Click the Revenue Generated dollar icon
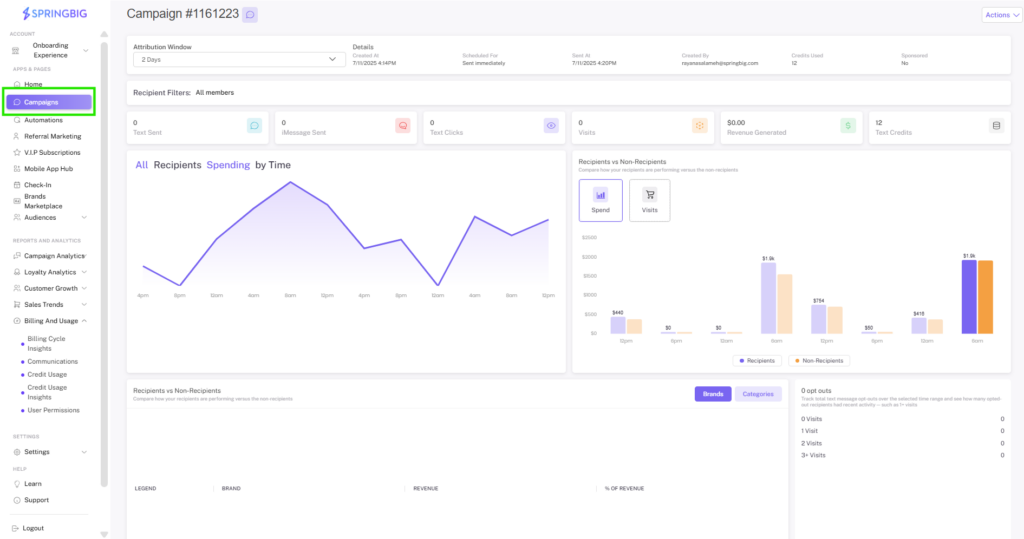The width and height of the screenshot is (1024, 539). click(x=848, y=125)
